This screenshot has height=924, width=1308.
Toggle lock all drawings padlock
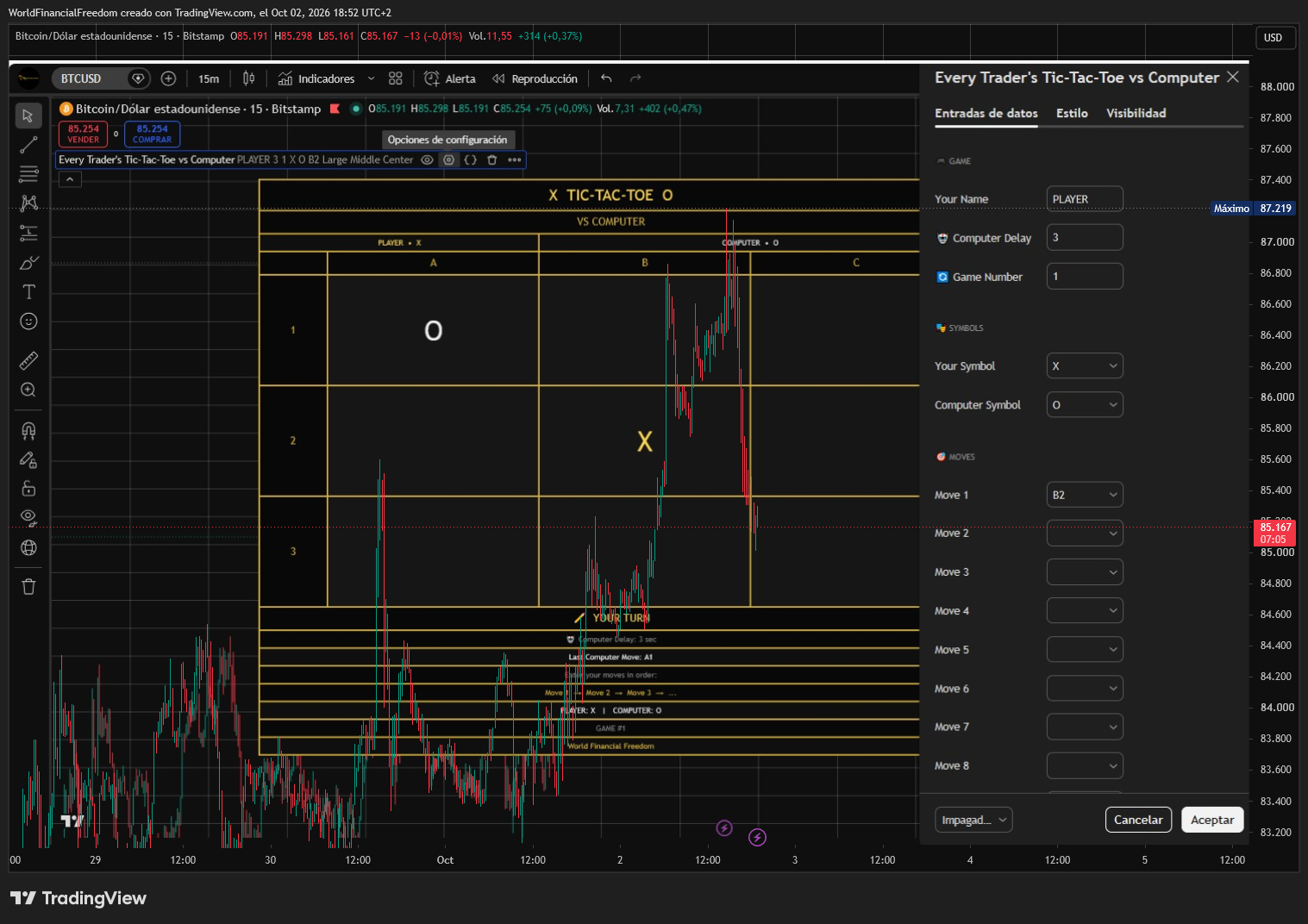[28, 489]
